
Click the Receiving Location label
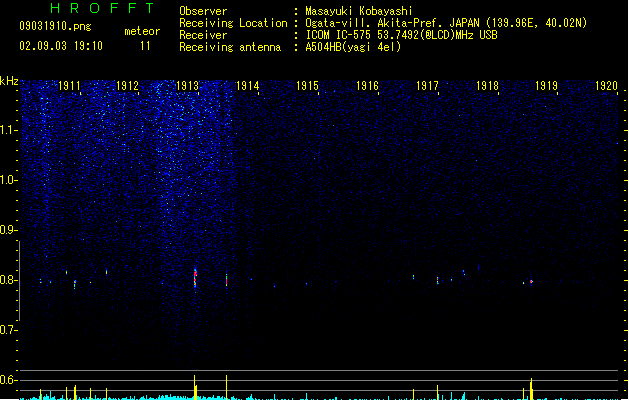pos(233,23)
